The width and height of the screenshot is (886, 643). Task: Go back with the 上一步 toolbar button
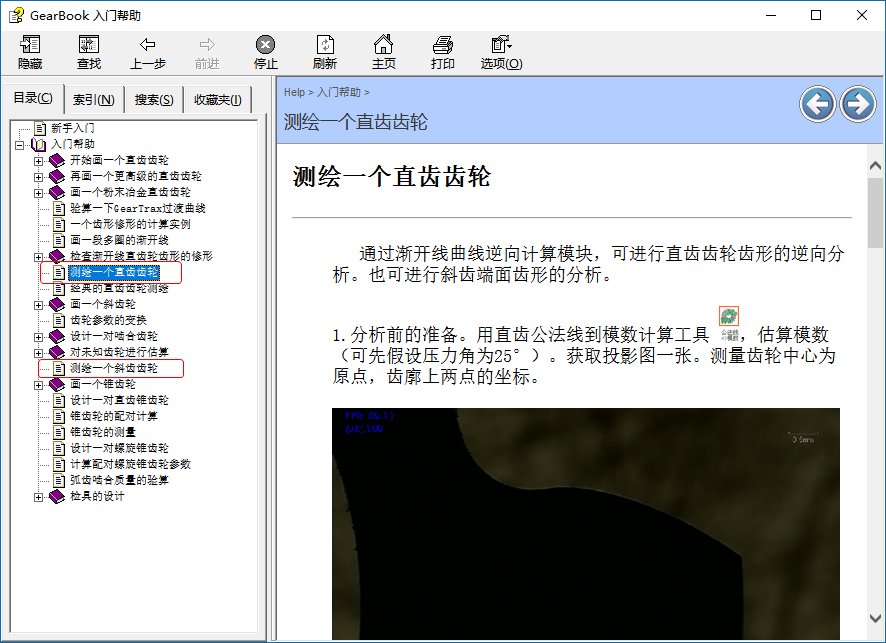pos(147,52)
